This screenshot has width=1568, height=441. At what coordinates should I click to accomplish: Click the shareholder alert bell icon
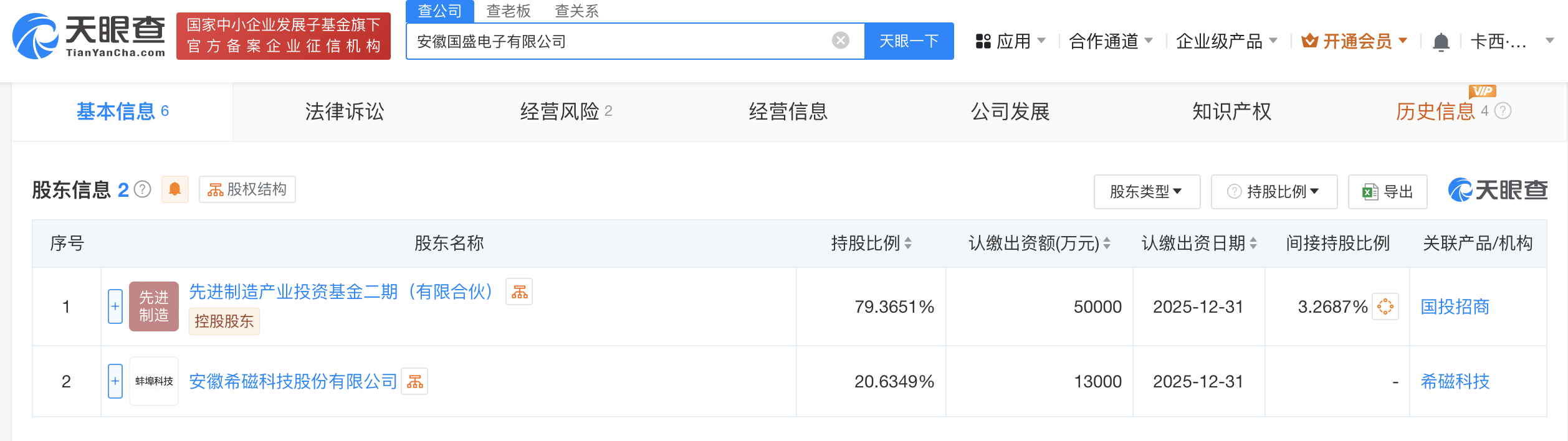coord(175,189)
